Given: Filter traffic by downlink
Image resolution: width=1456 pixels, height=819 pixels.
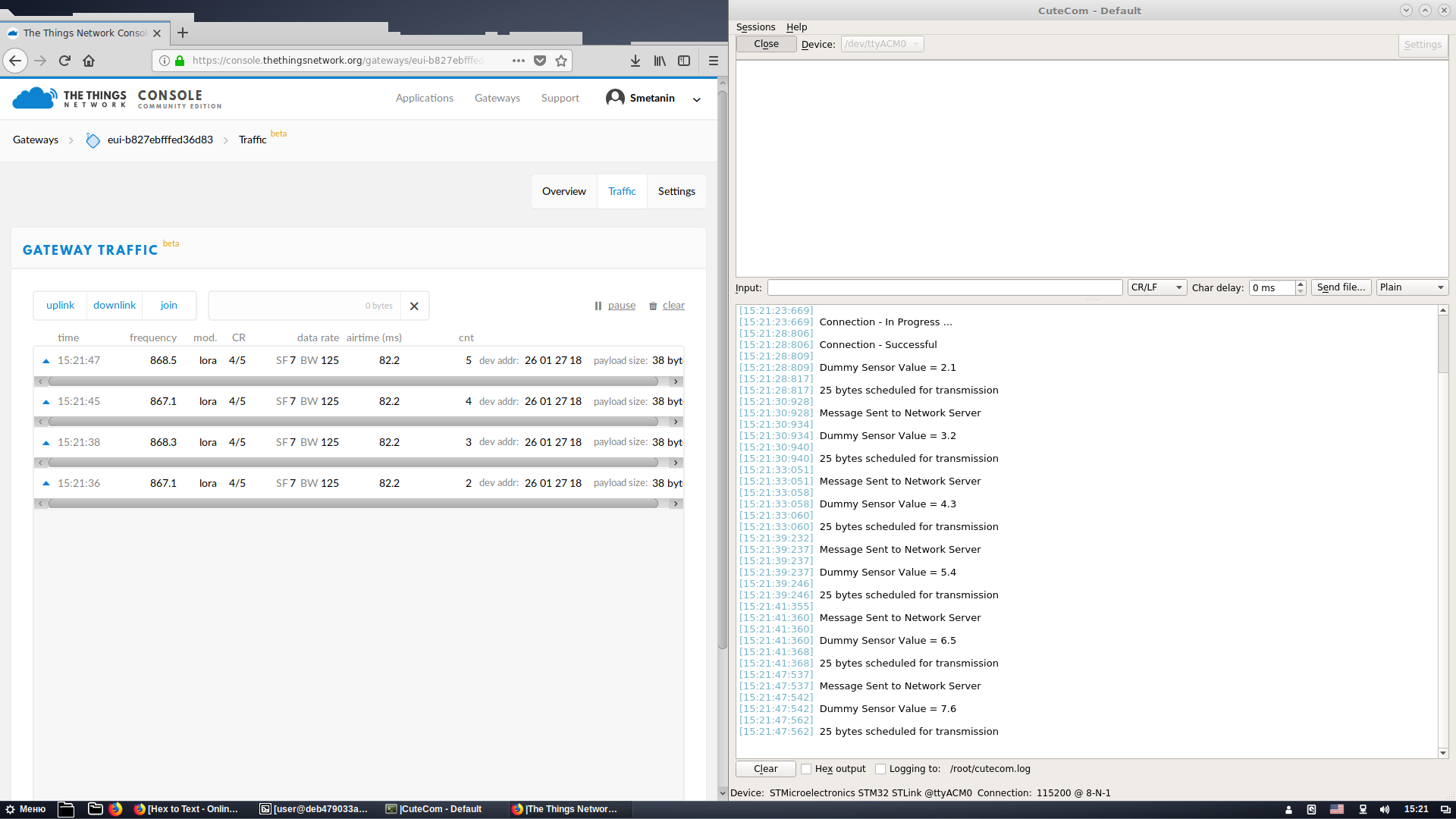Looking at the screenshot, I should pyautogui.click(x=115, y=305).
